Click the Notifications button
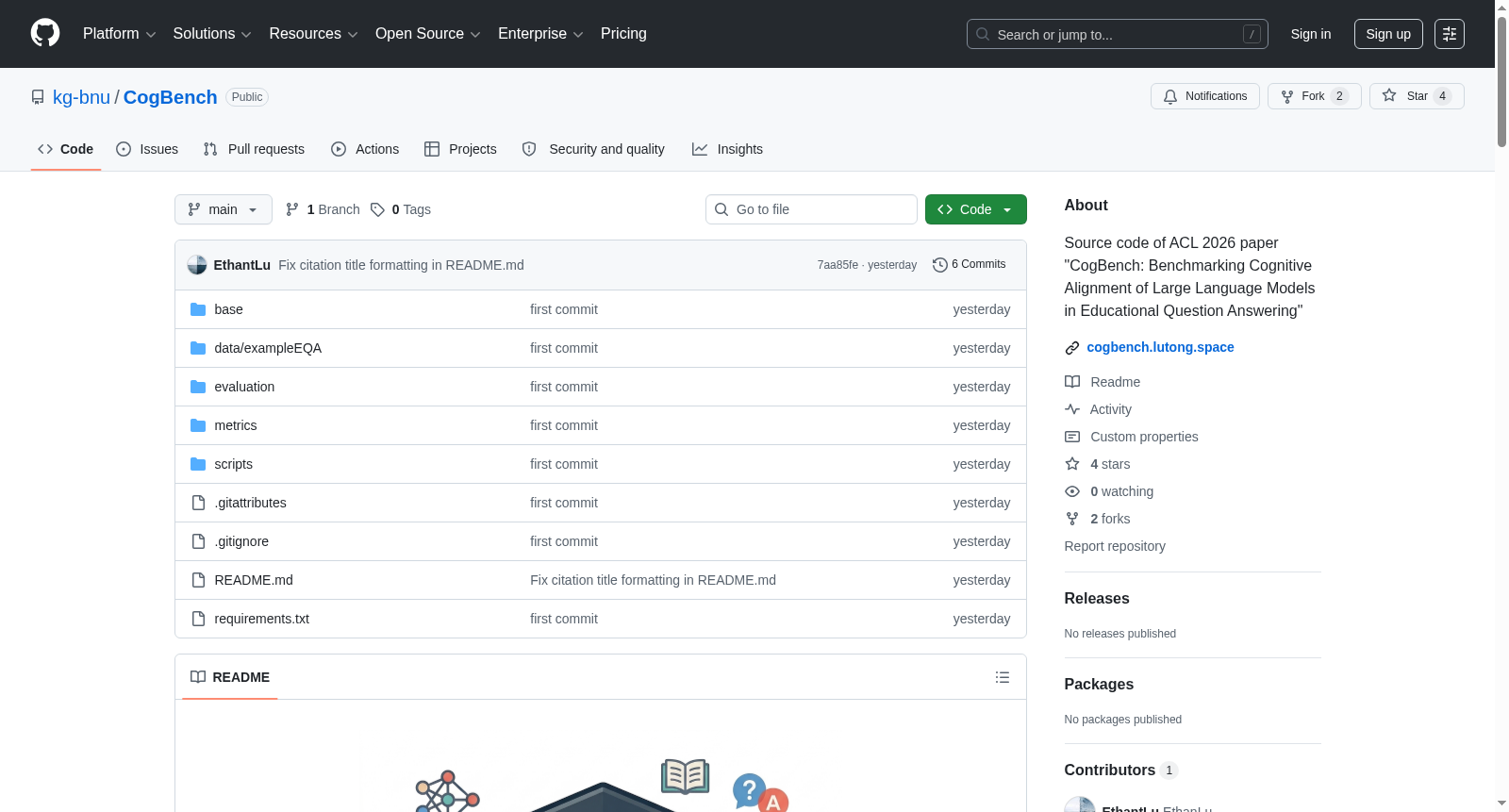This screenshot has width=1509, height=812. click(1205, 96)
